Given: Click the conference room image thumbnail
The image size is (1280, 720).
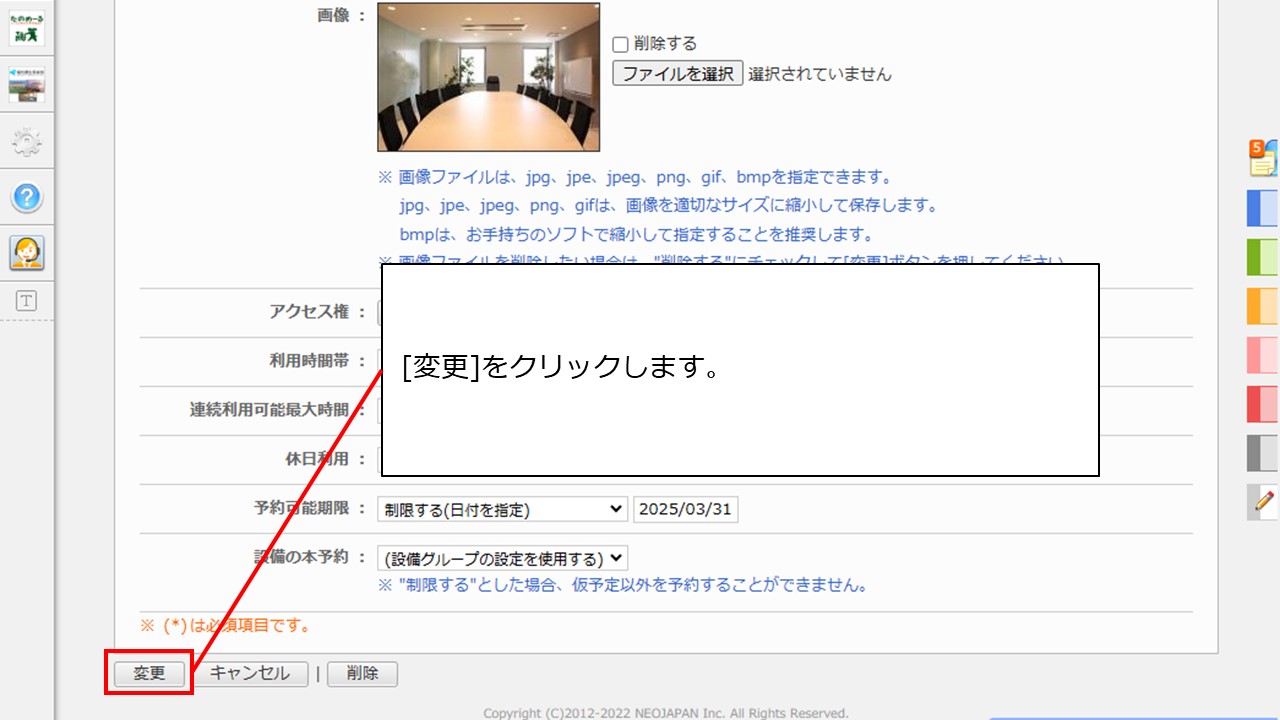Looking at the screenshot, I should 489,77.
